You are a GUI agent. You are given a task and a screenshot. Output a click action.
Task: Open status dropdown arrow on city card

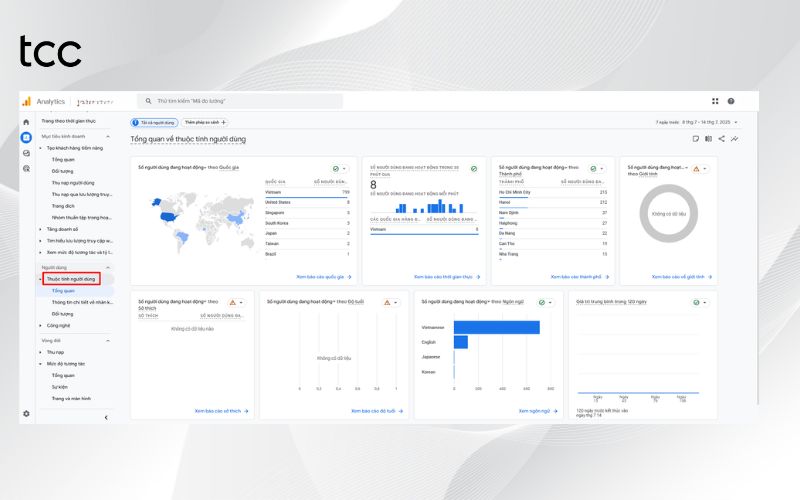tap(602, 169)
